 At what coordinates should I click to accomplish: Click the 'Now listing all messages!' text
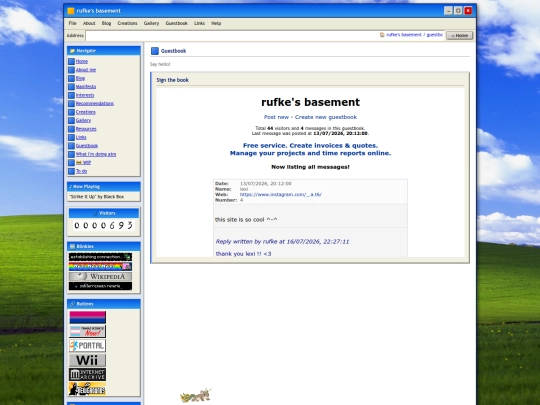[x=310, y=167]
